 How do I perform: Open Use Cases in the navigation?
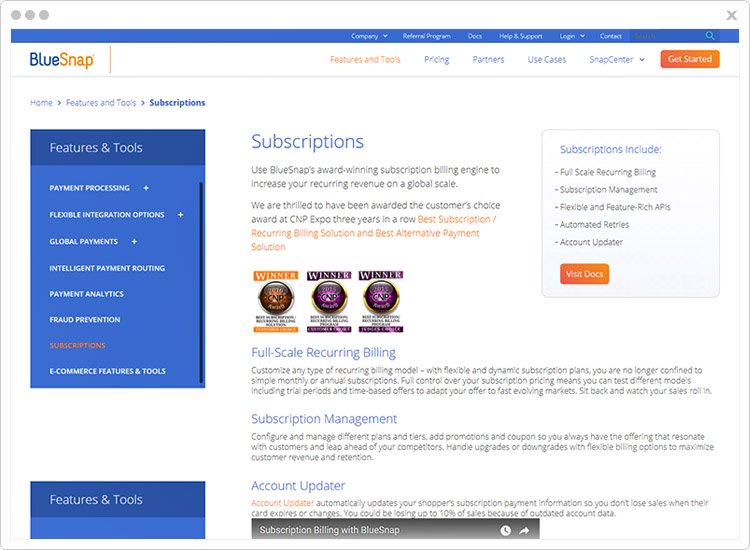coord(547,59)
